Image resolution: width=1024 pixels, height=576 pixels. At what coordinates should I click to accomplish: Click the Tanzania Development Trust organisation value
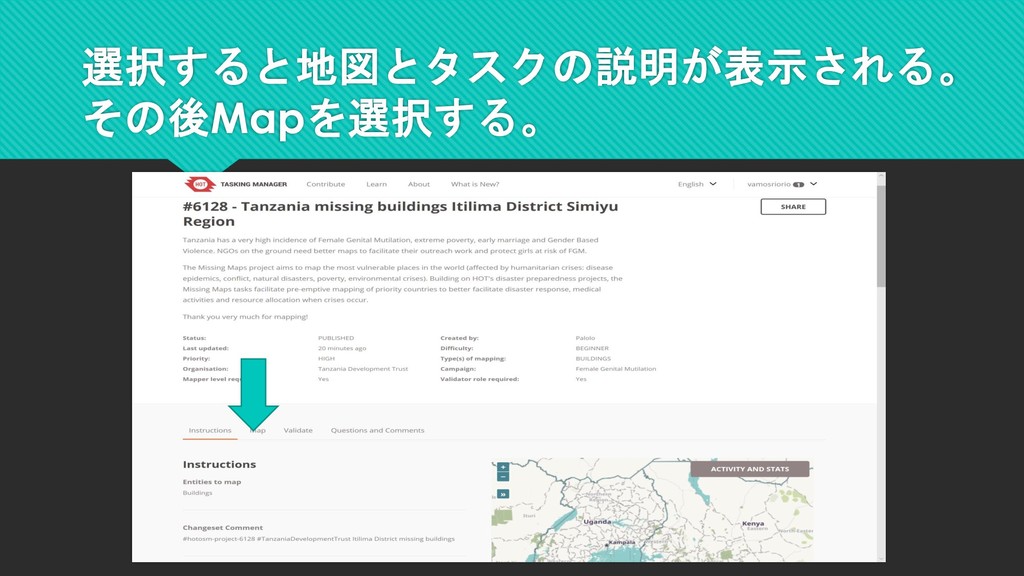(x=362, y=369)
